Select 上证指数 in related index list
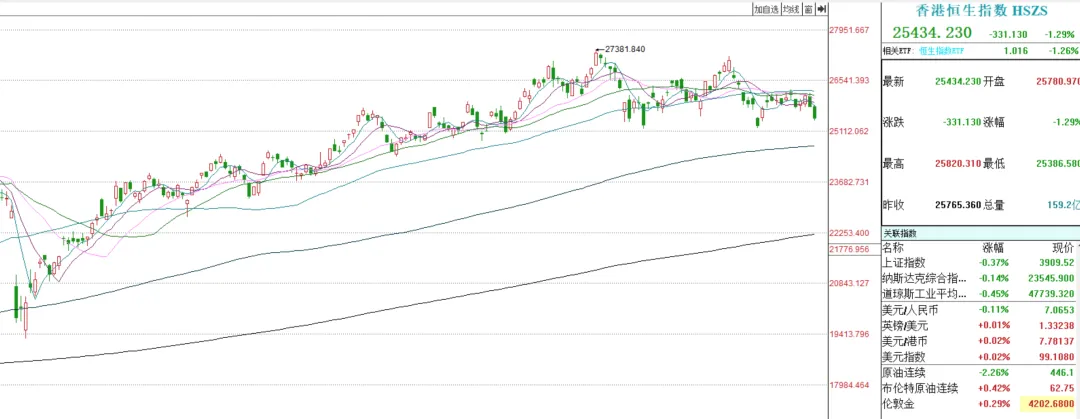Screen dimensions: 1080x419 (904, 263)
